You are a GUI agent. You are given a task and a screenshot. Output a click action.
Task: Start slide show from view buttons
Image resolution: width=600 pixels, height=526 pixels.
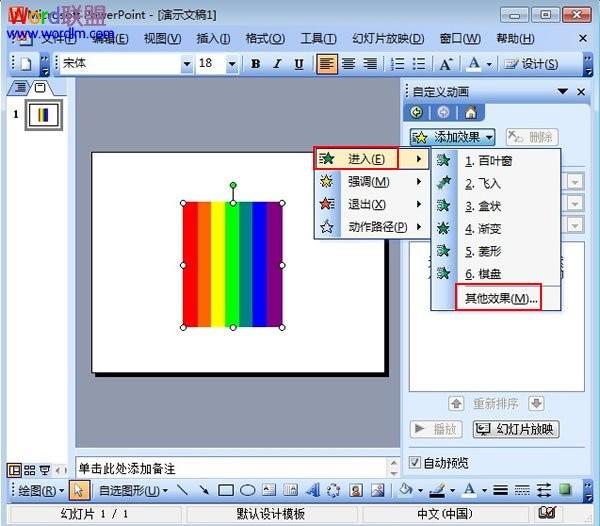tap(45, 470)
